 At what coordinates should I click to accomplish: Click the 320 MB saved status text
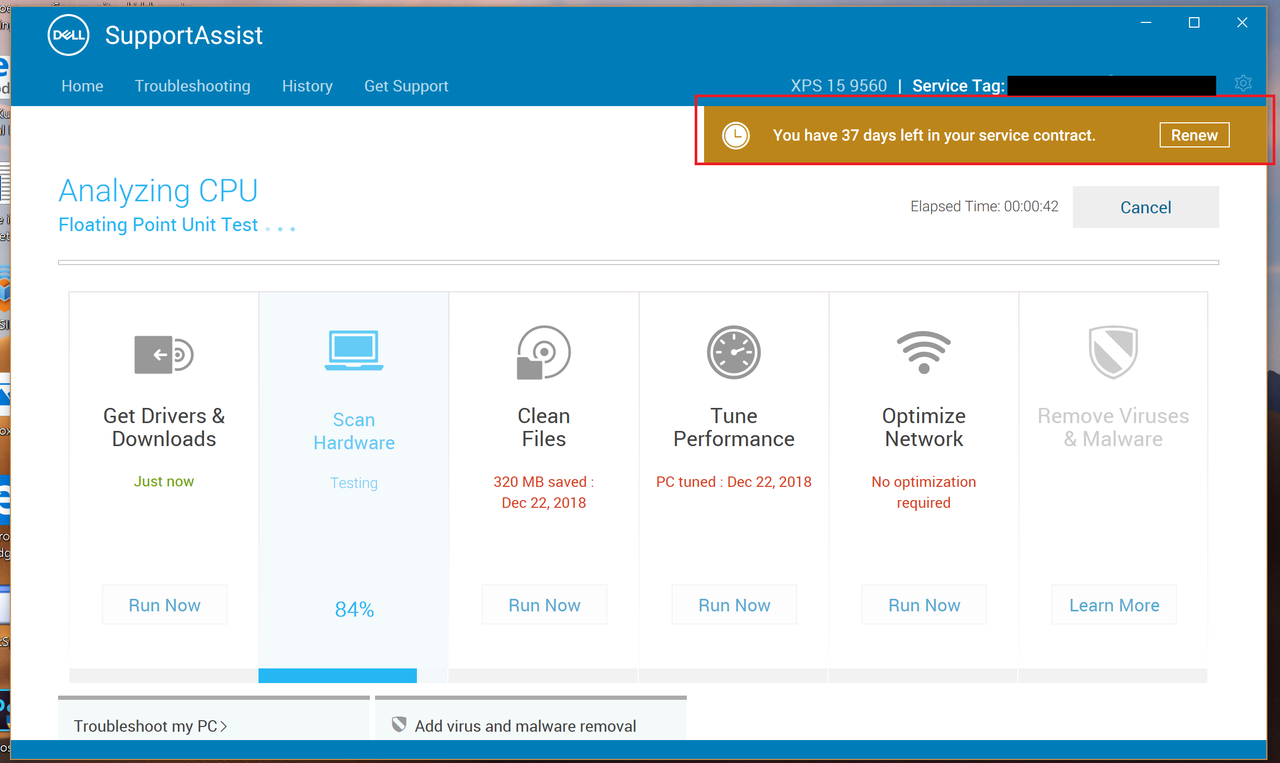pyautogui.click(x=544, y=492)
